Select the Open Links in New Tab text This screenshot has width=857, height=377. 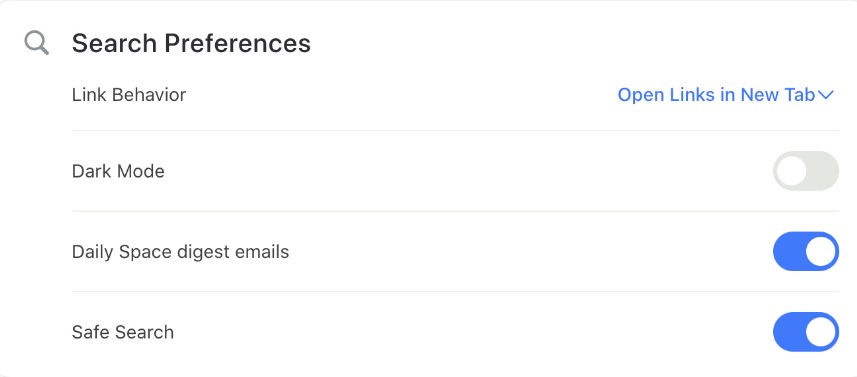point(717,95)
